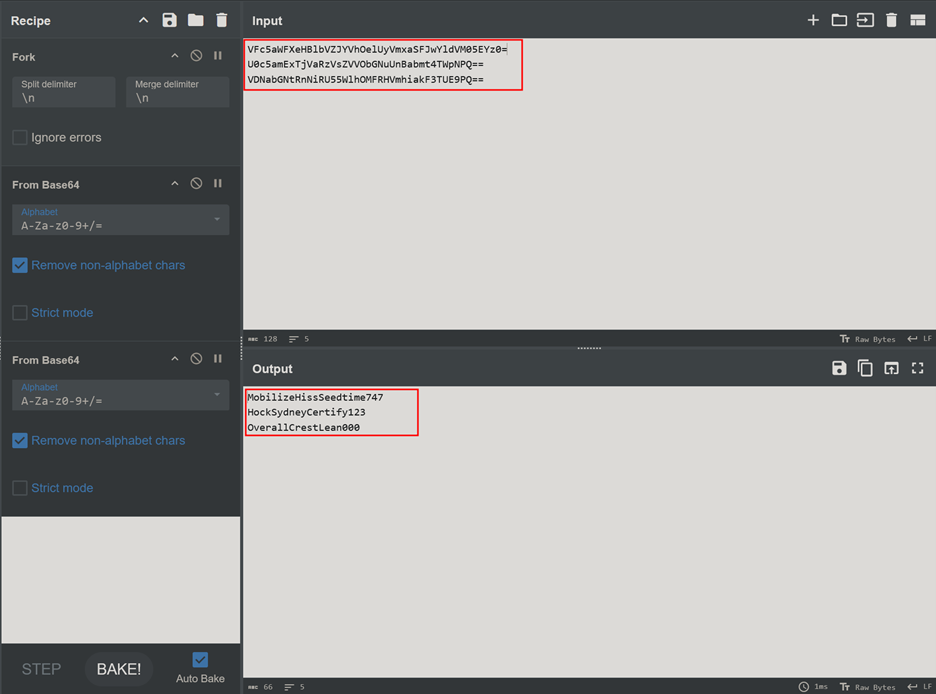The image size is (936, 694).
Task: Enable Ignore errors checkbox
Action: coord(20,137)
